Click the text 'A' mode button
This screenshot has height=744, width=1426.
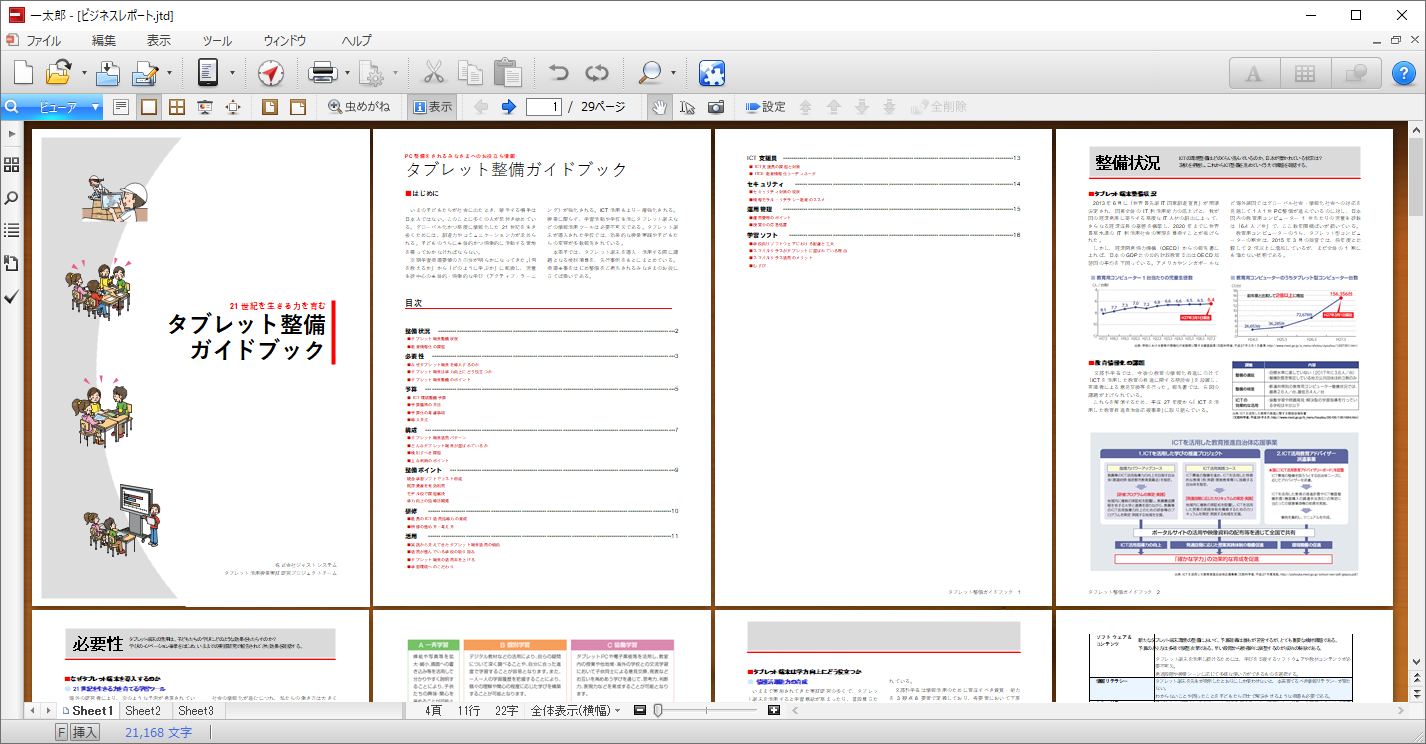[x=1253, y=73]
